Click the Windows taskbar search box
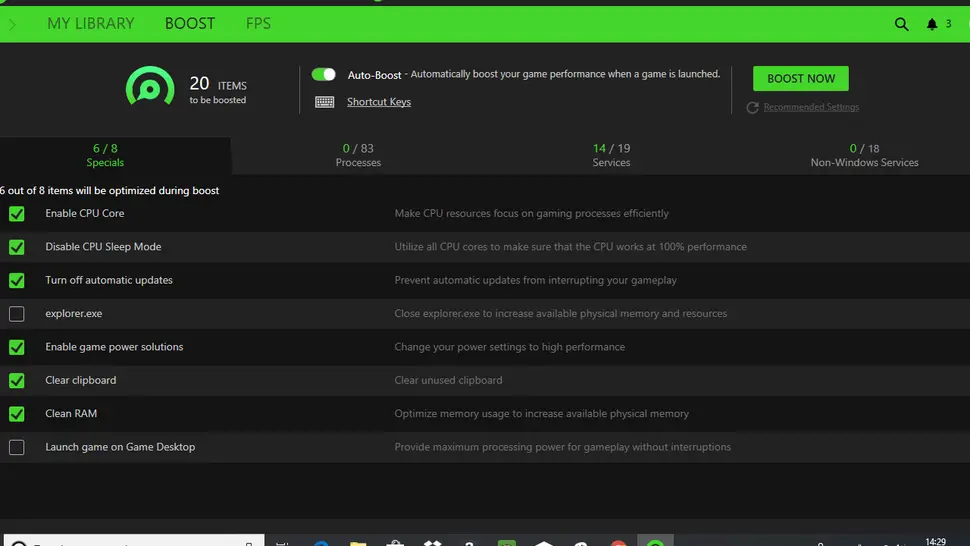Screen dimensions: 970x546 134,540
